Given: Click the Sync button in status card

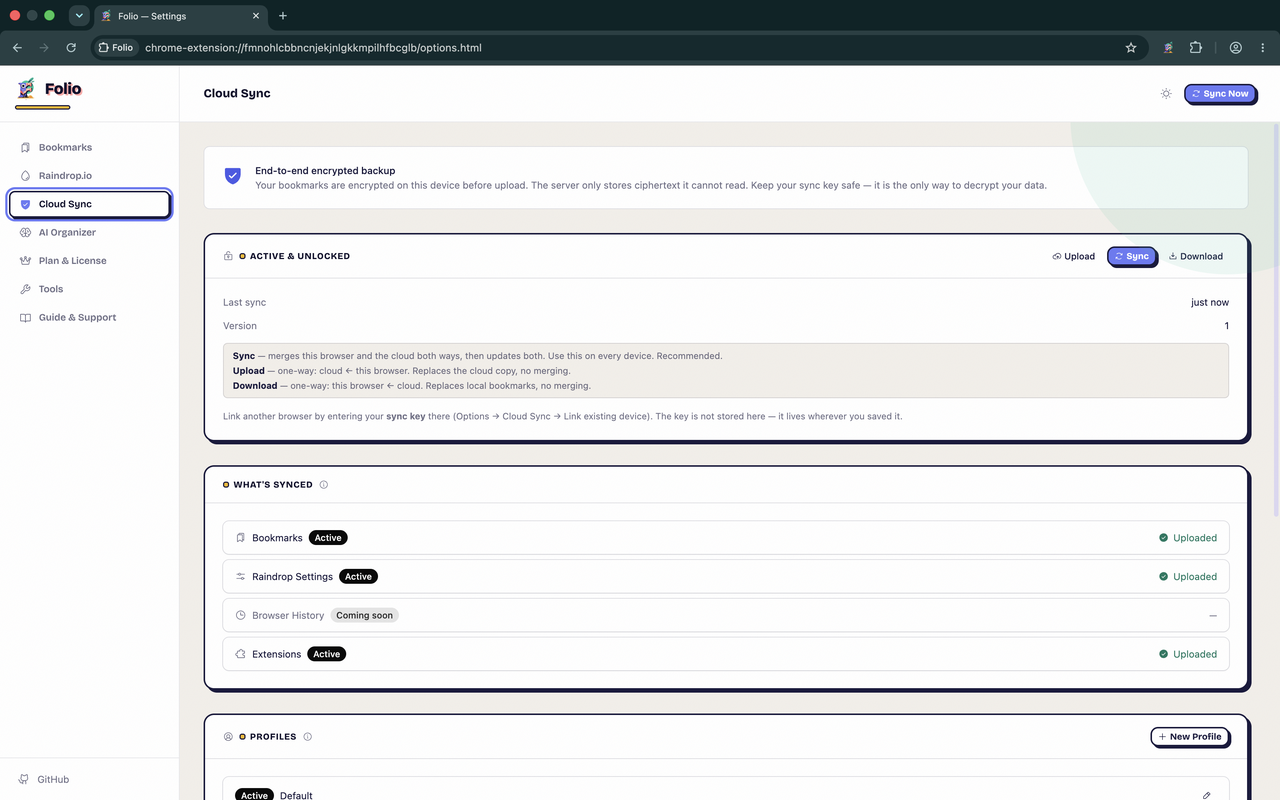Looking at the screenshot, I should [1131, 256].
